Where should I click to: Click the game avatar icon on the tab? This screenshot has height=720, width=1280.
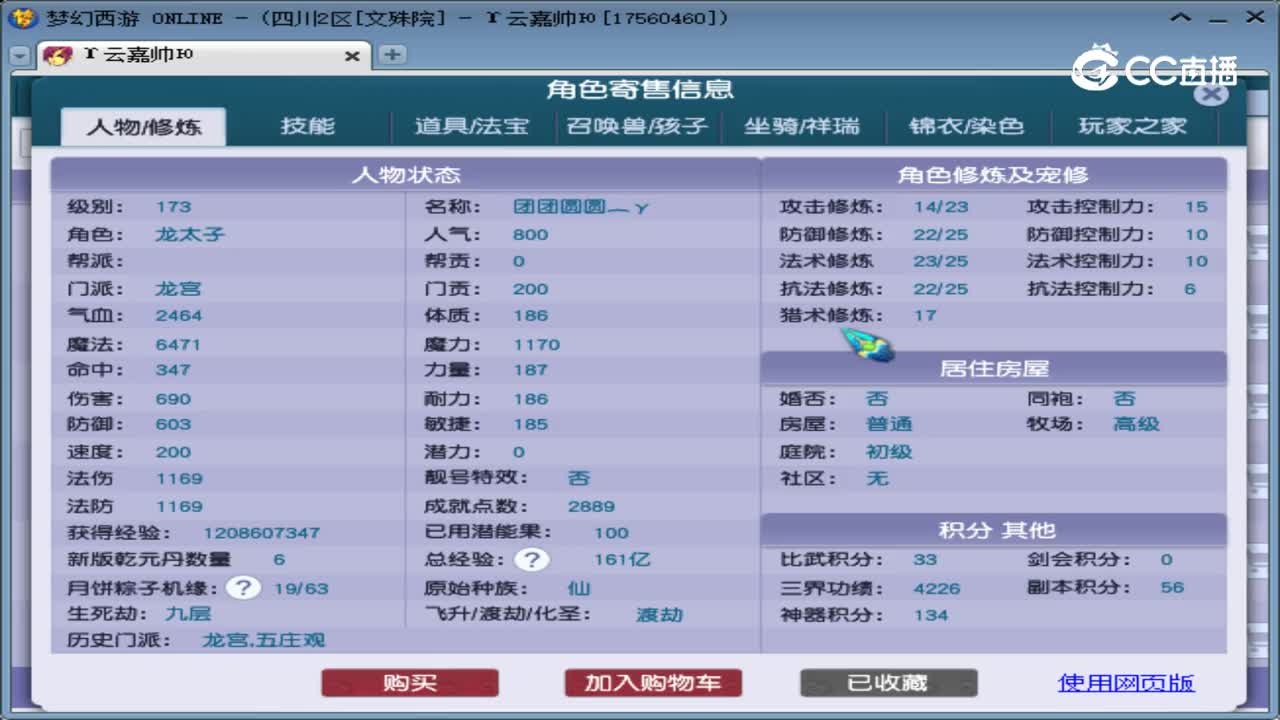click(x=58, y=56)
